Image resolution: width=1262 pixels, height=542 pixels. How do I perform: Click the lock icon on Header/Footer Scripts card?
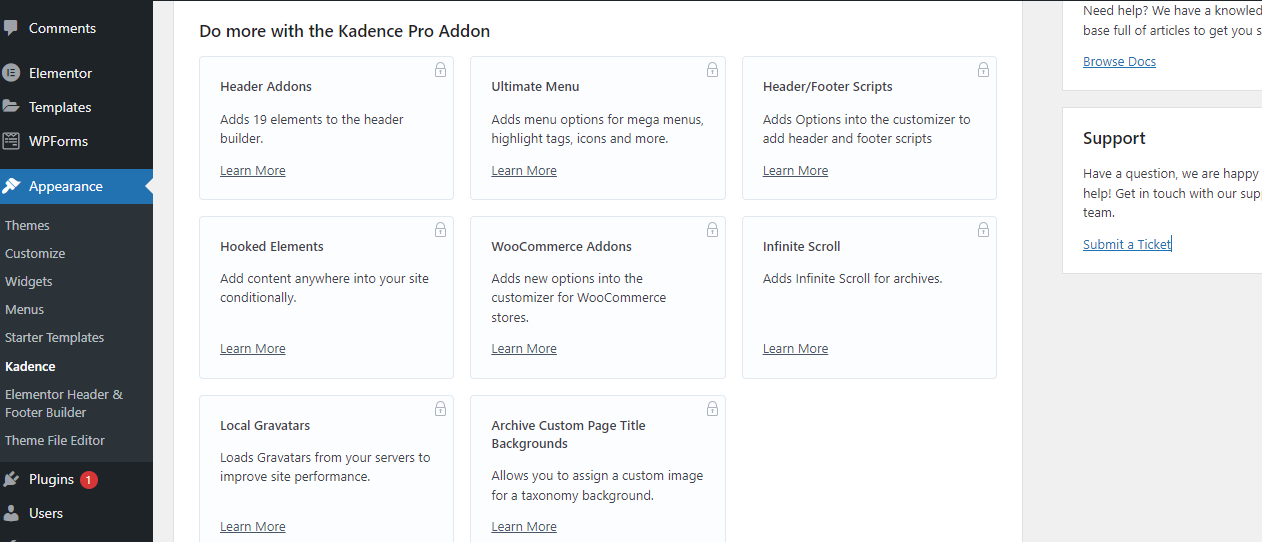tap(983, 70)
